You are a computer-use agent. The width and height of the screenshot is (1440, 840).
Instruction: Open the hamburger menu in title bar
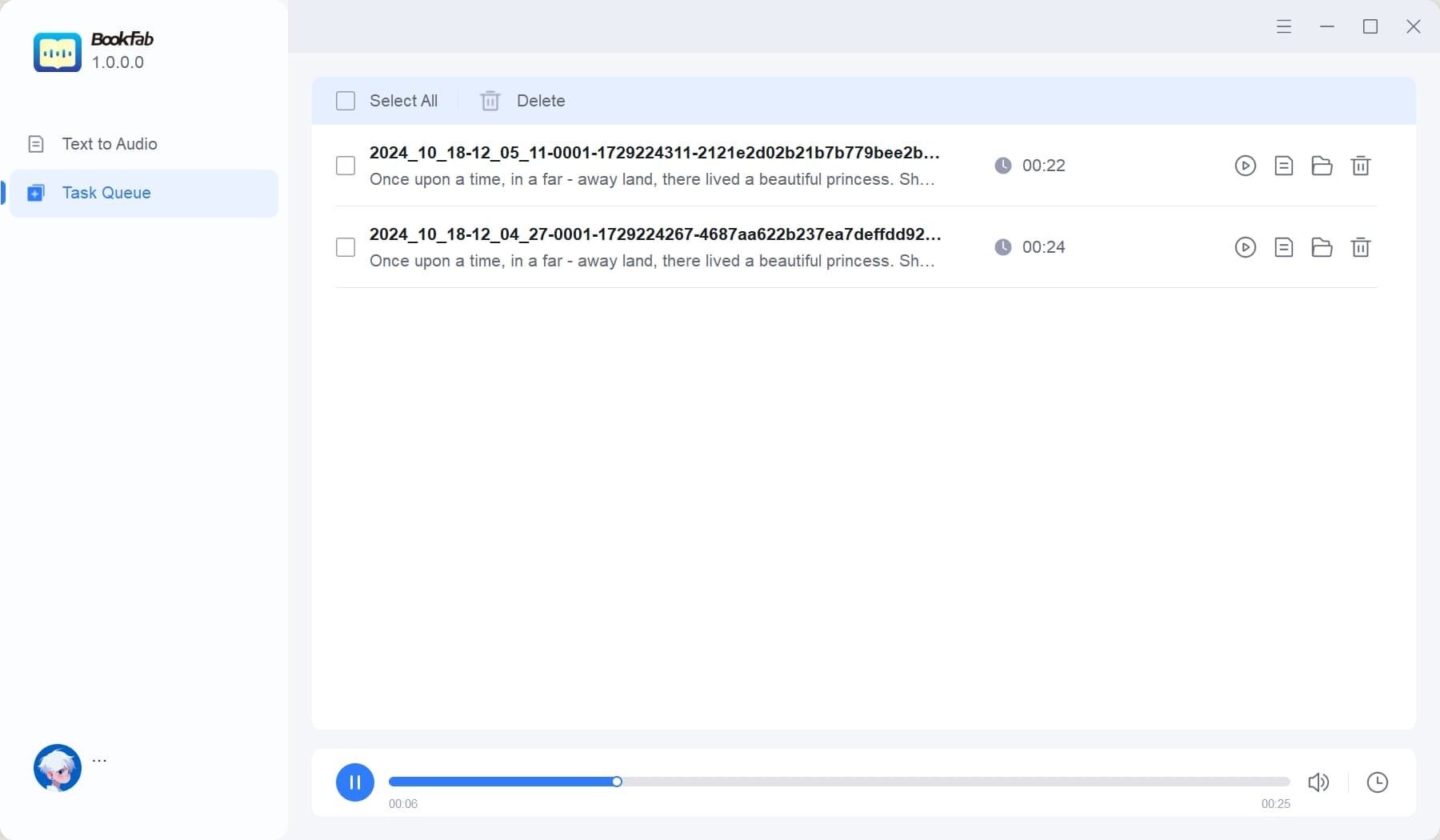pos(1284,26)
